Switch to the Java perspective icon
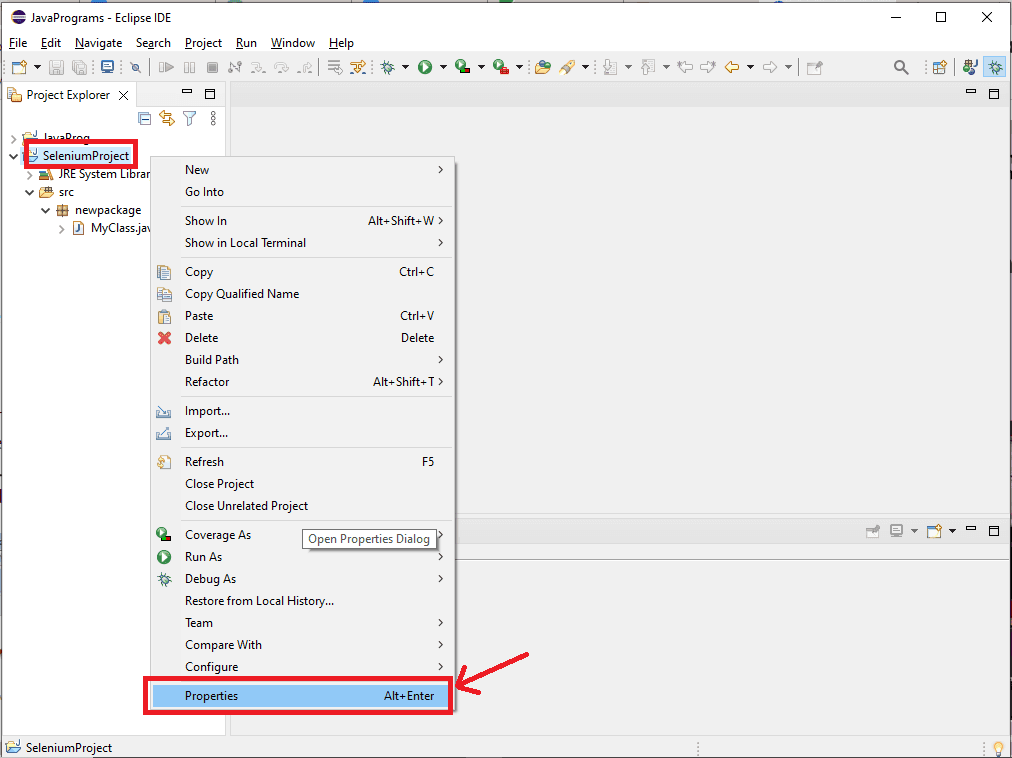Screen dimensions: 1012x758 point(969,67)
